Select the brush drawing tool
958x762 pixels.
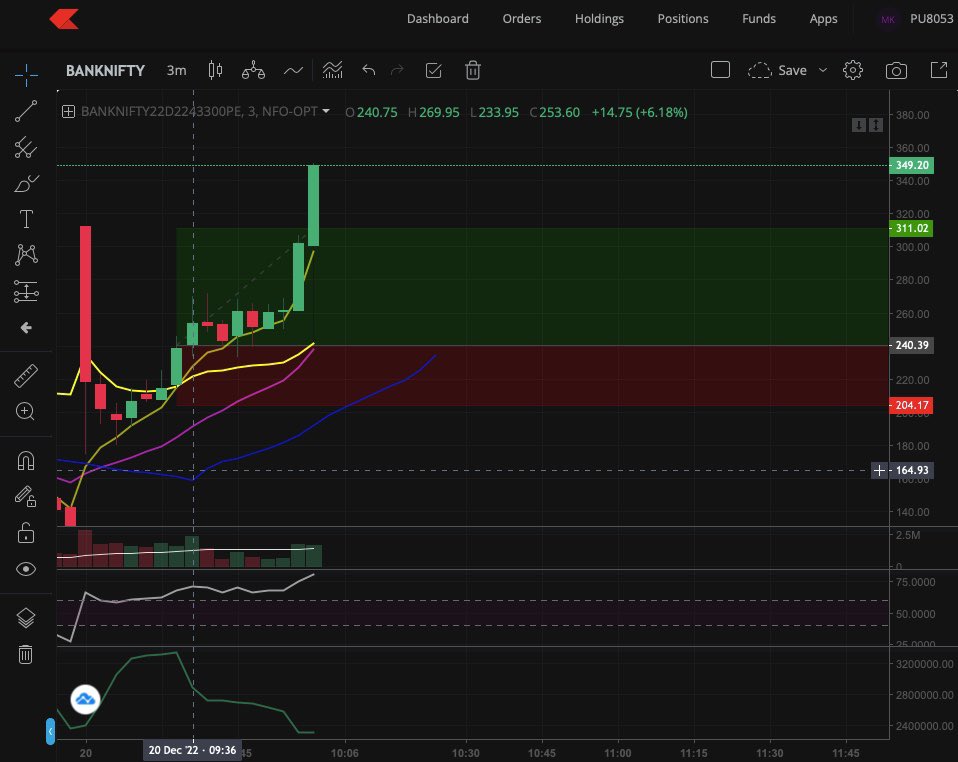pyautogui.click(x=26, y=183)
